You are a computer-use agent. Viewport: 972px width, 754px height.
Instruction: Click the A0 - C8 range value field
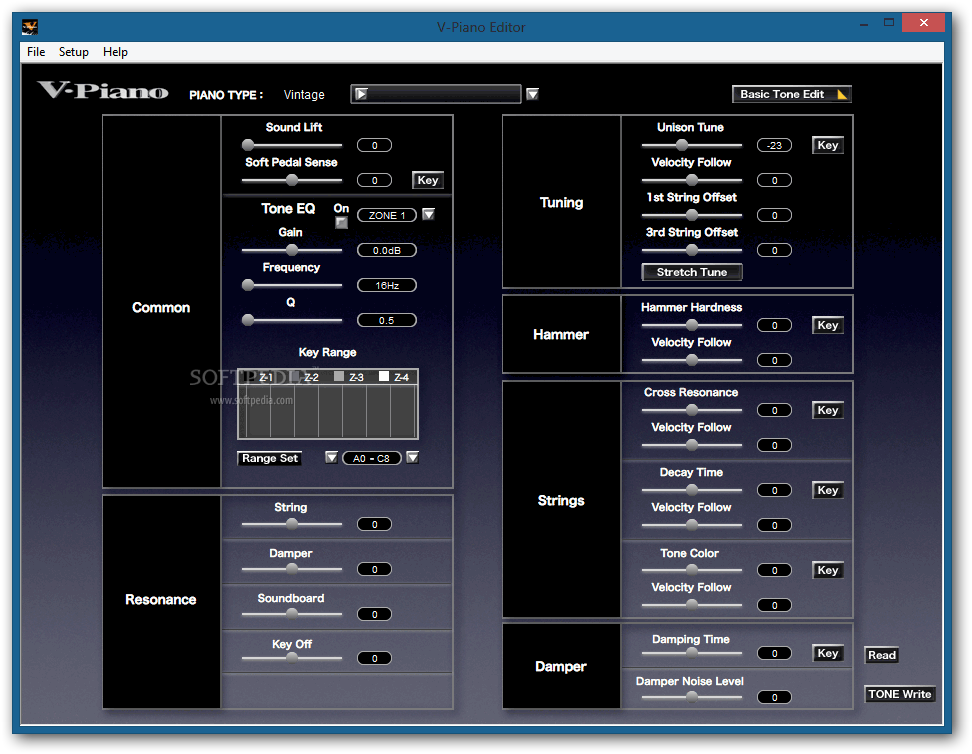[x=371, y=458]
